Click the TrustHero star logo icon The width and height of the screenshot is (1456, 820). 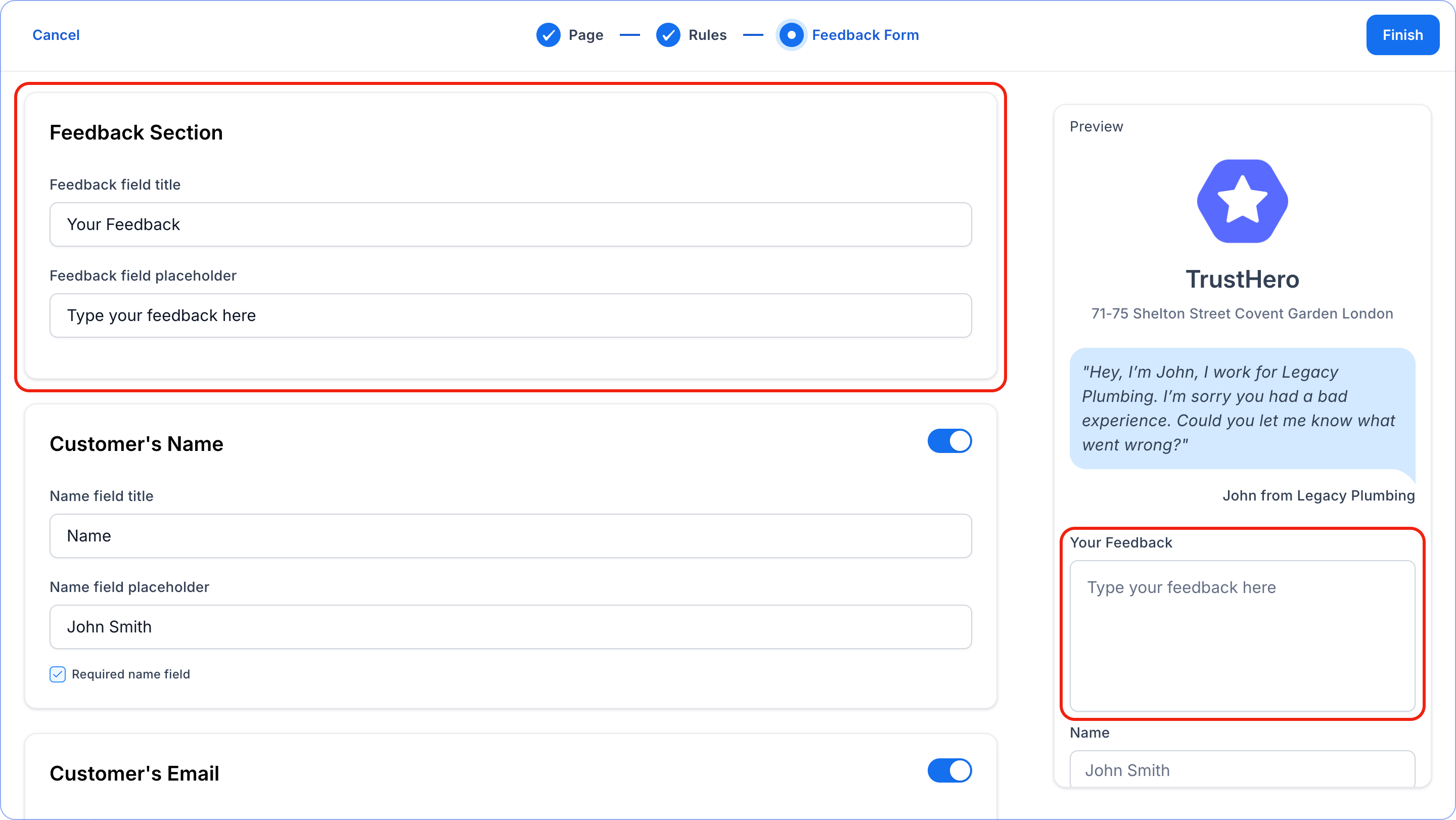[1242, 202]
